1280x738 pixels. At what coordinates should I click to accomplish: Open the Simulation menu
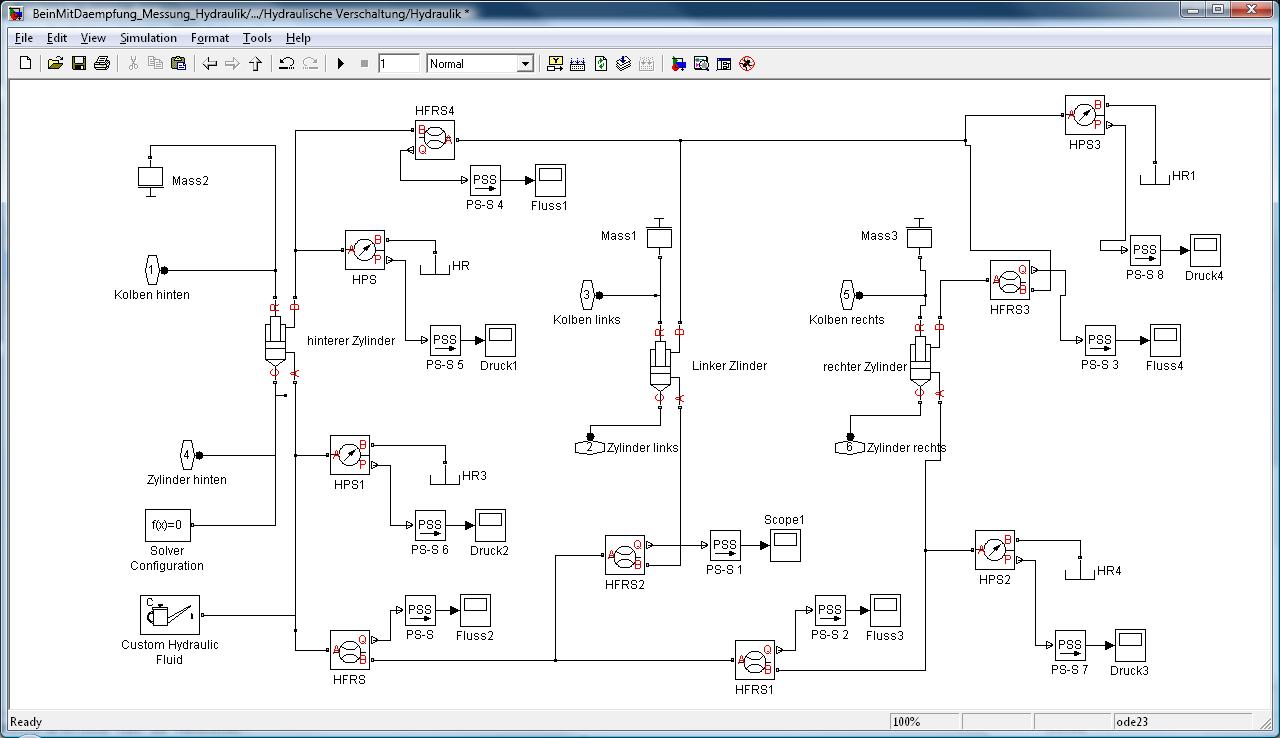(148, 38)
